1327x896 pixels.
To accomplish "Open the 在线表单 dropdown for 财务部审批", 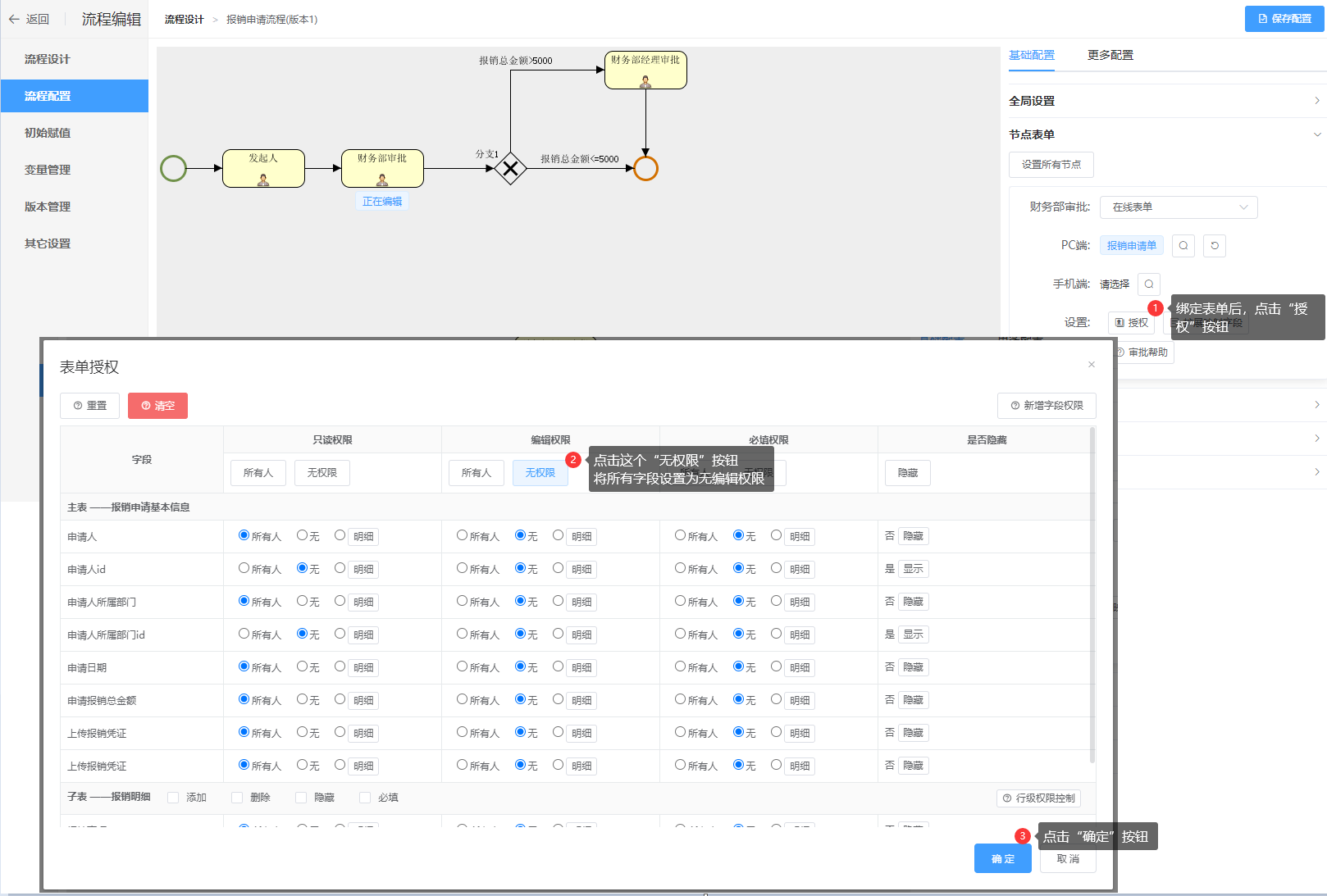I will coord(1179,207).
